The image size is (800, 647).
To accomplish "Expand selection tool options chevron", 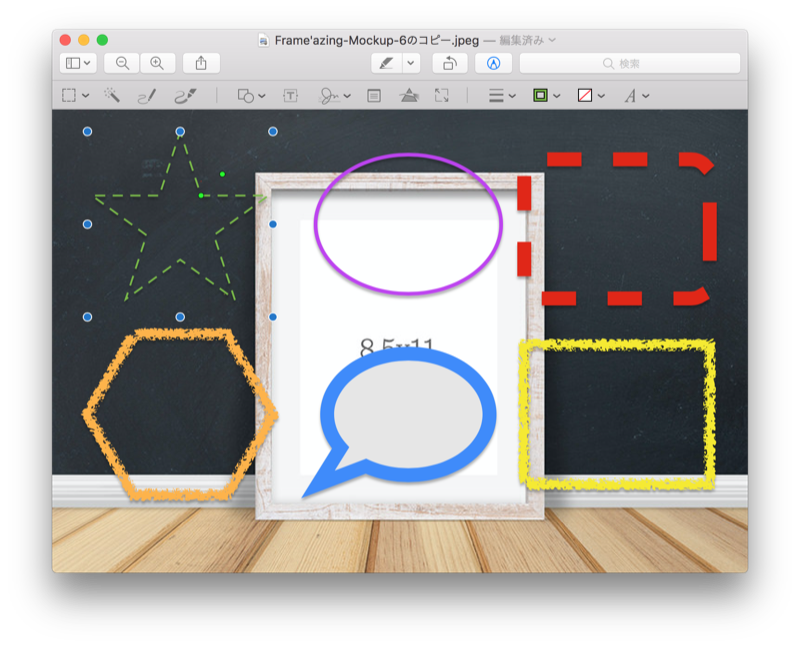I will 86,95.
